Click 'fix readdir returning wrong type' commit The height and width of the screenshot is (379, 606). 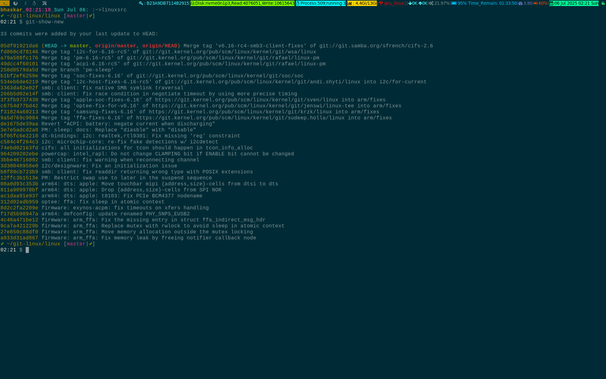[x=126, y=172]
